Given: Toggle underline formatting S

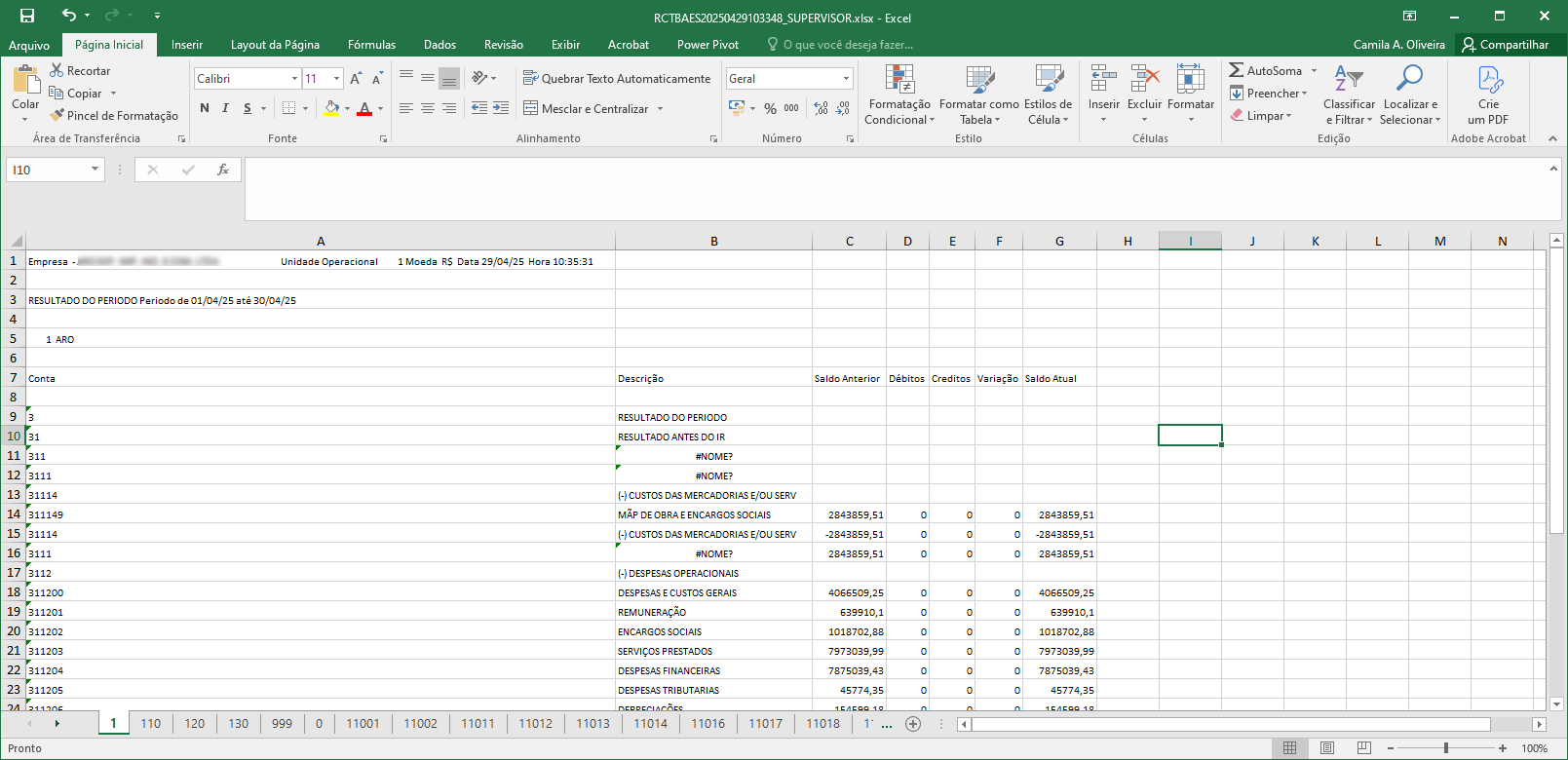Looking at the screenshot, I should click(248, 108).
